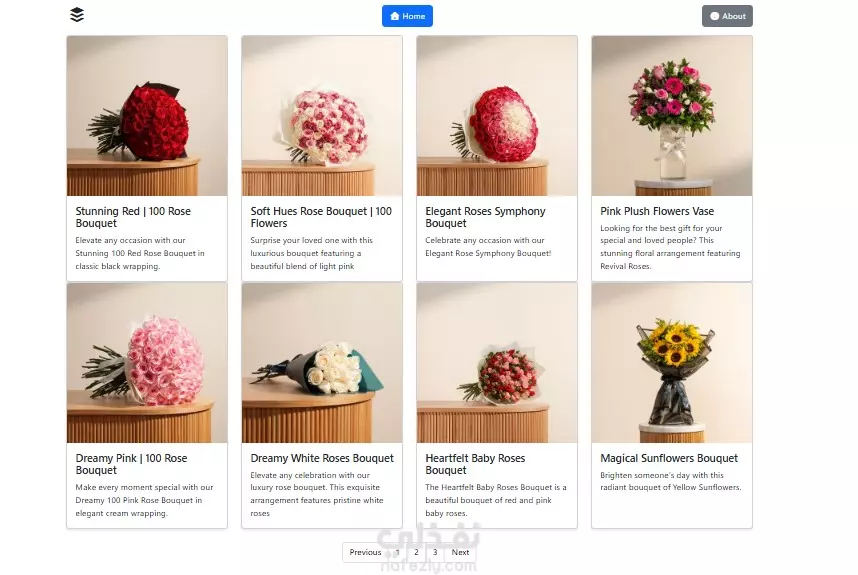
Task: Jump to page 2 in pagination
Action: 416,553
